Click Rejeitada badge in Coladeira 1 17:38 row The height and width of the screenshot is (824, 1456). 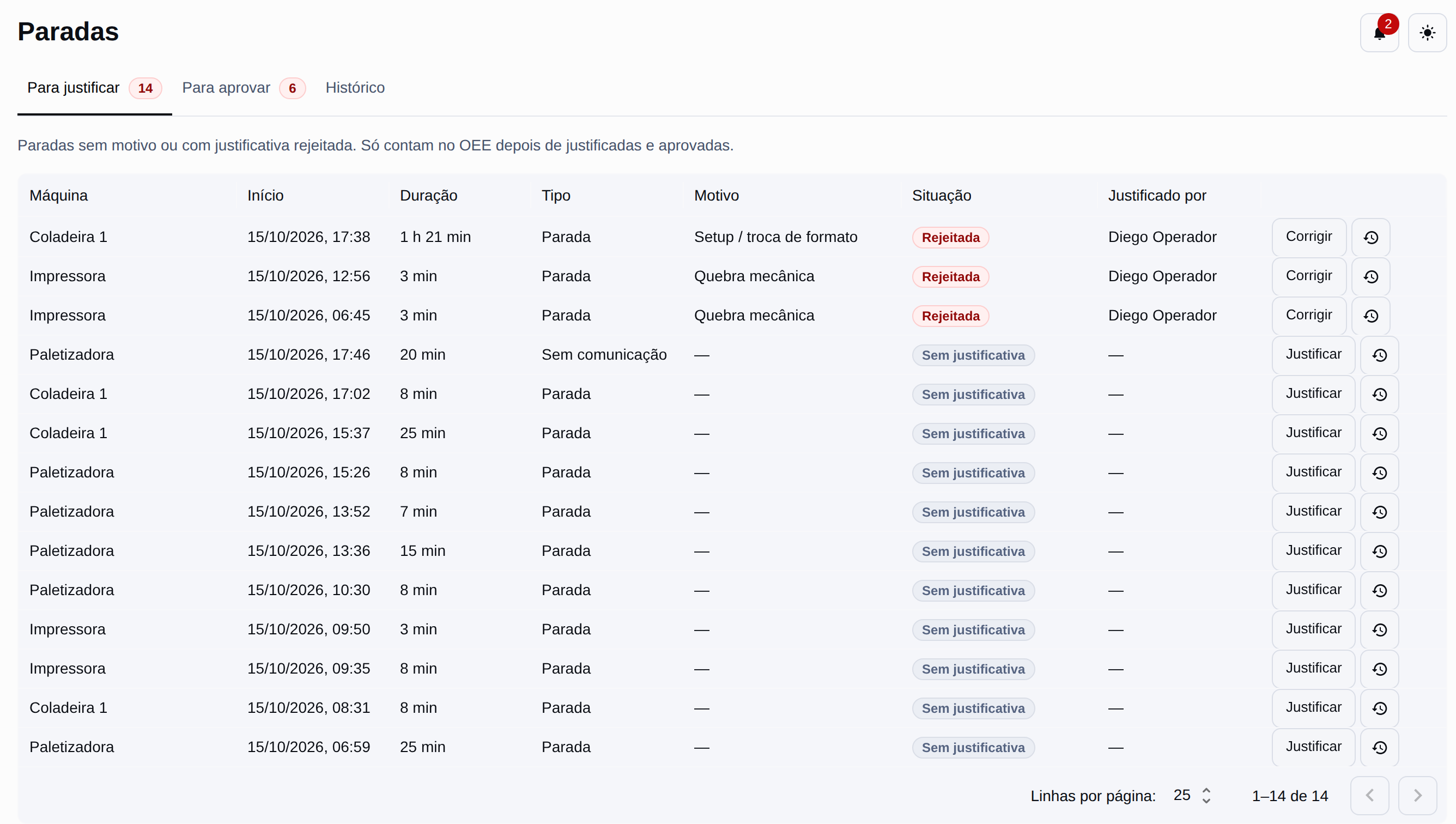click(x=951, y=238)
